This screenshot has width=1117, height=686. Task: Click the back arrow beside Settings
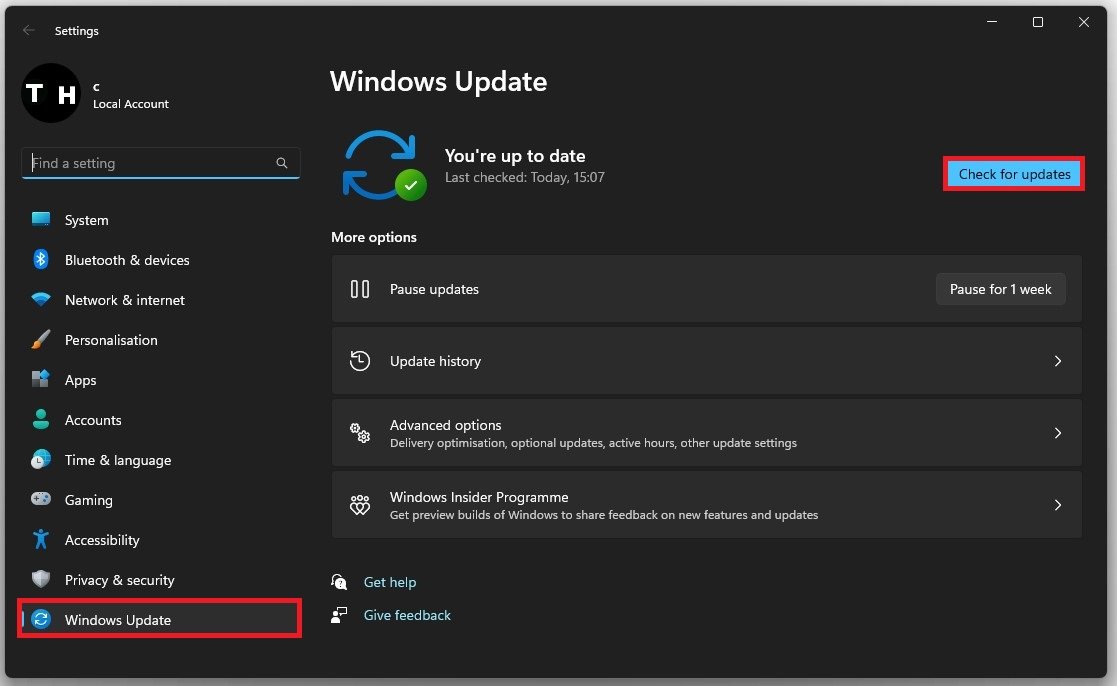click(29, 31)
